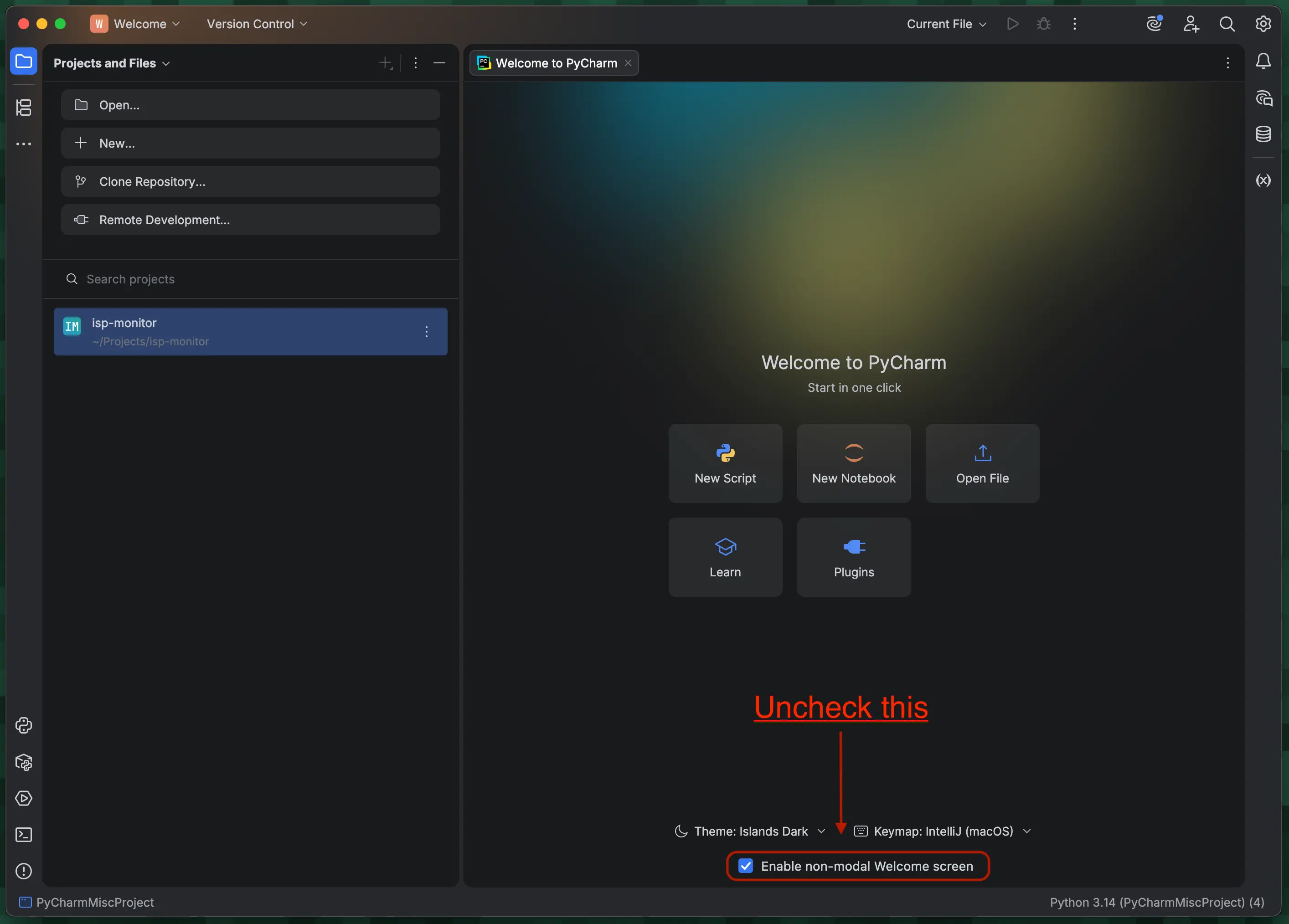1289x924 pixels.
Task: Open PyCharm settings
Action: (x=1264, y=24)
